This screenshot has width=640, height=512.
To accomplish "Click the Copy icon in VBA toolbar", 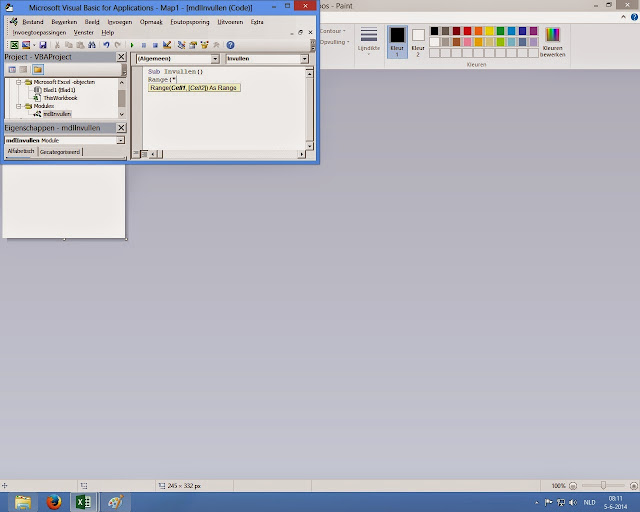I will pos(69,45).
